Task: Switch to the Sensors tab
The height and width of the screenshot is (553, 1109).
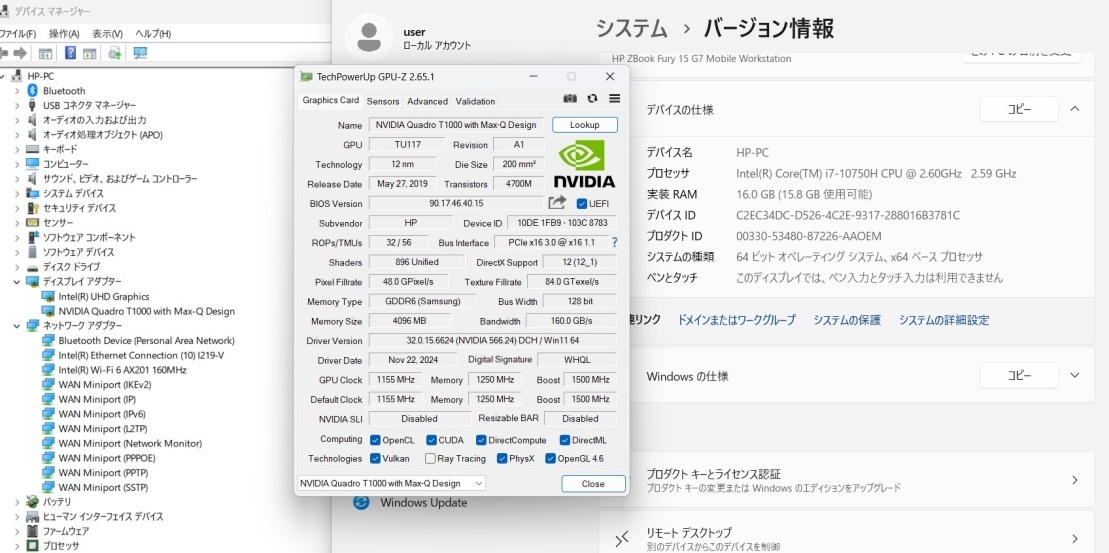Action: click(x=383, y=101)
